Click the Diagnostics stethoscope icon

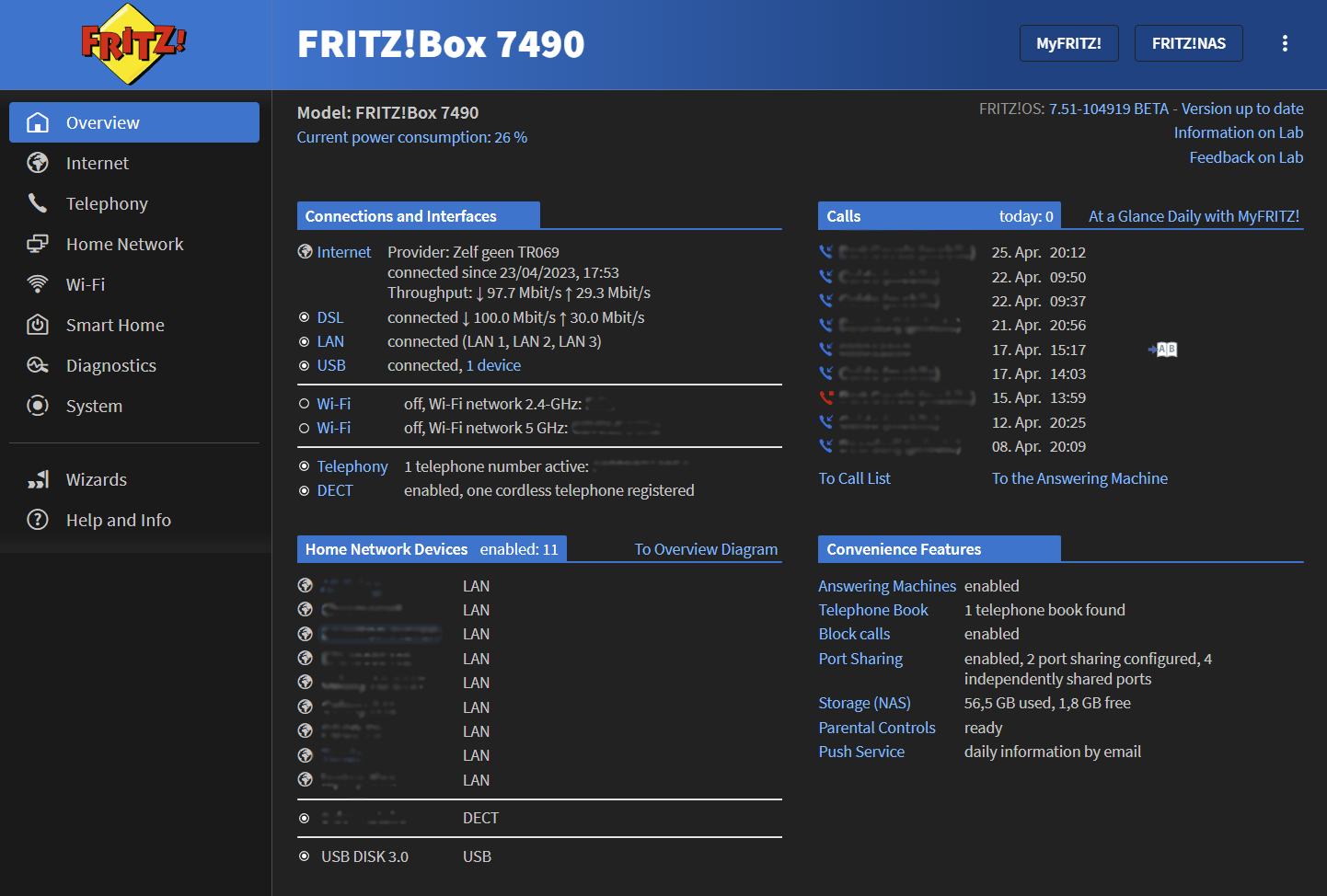[37, 365]
